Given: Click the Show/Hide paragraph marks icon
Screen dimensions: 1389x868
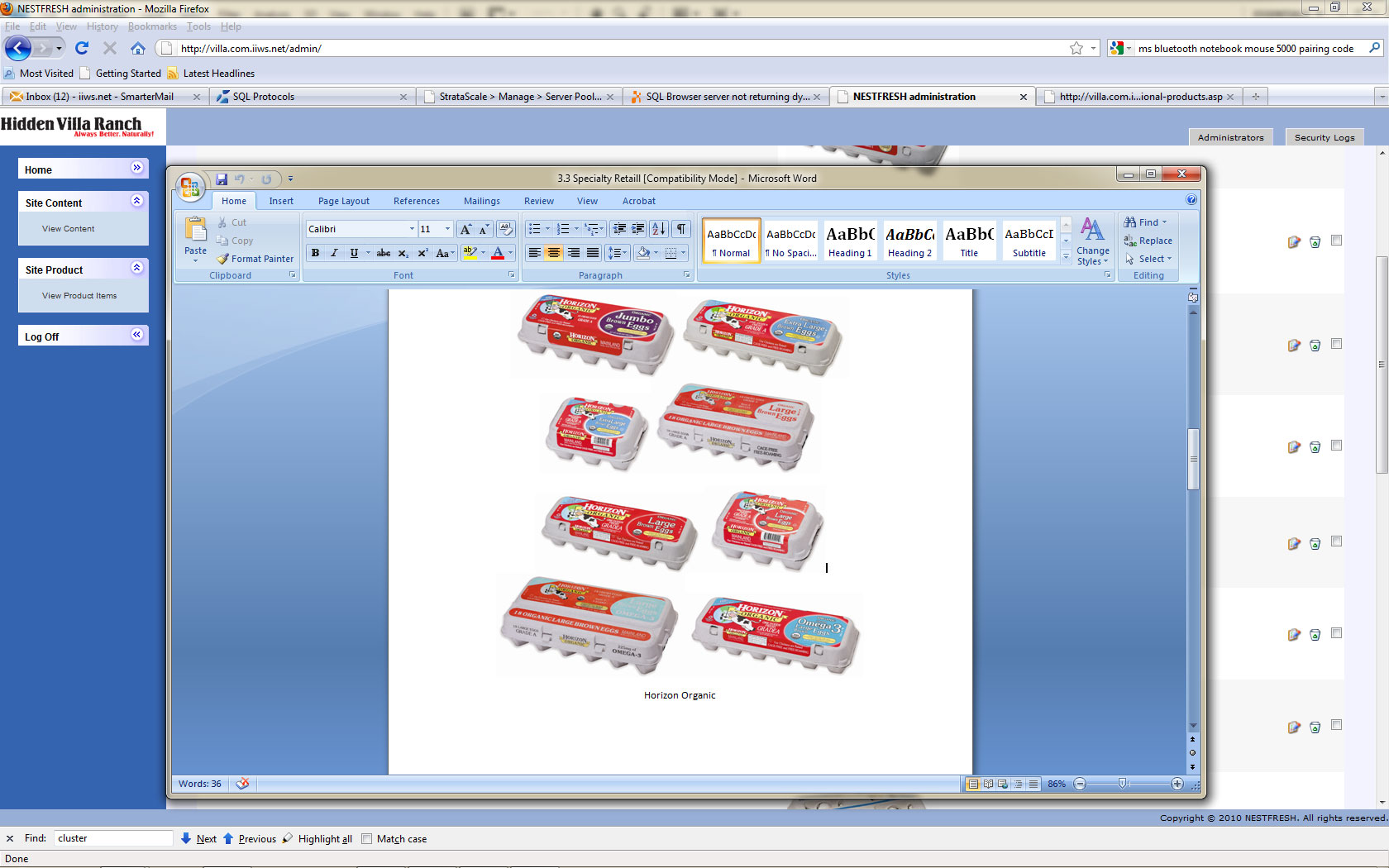Looking at the screenshot, I should [x=680, y=229].
